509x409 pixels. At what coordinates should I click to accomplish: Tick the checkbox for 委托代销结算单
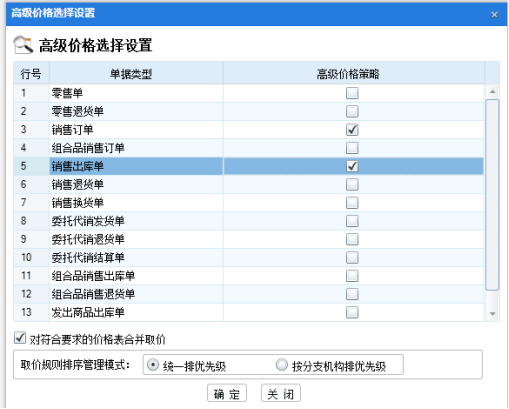click(352, 257)
